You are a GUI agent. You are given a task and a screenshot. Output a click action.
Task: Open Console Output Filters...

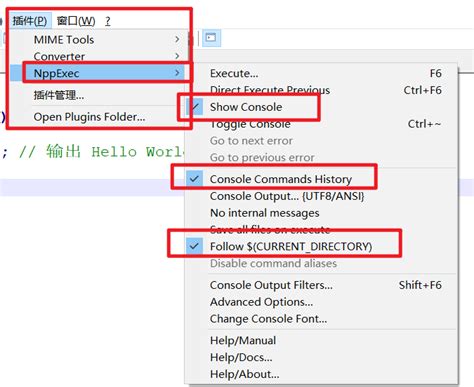pos(322,285)
